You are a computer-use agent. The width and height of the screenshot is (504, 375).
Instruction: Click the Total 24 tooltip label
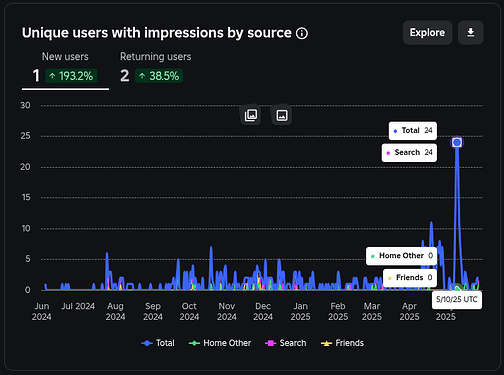point(413,131)
